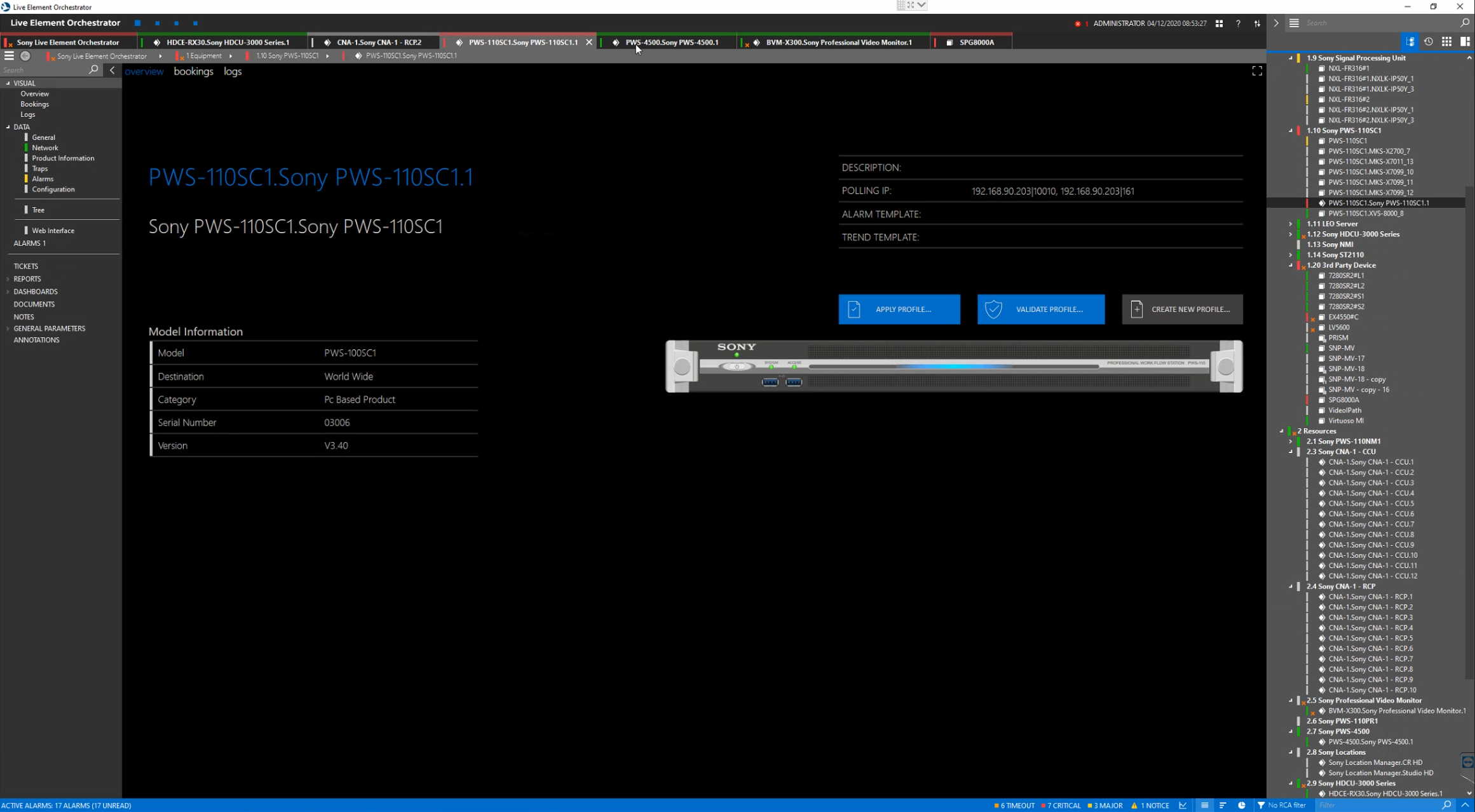Open the apps grid icon near the clock

point(1219,24)
